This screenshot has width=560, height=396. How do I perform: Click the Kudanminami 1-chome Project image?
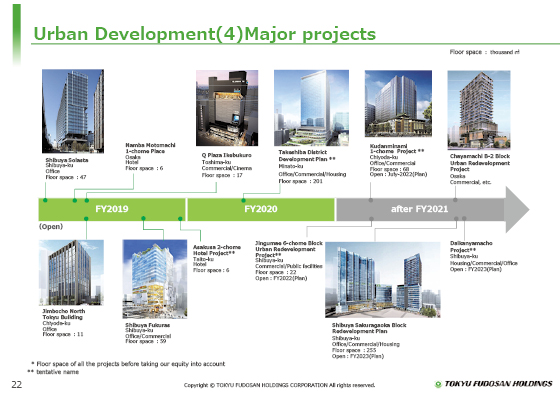click(398, 104)
